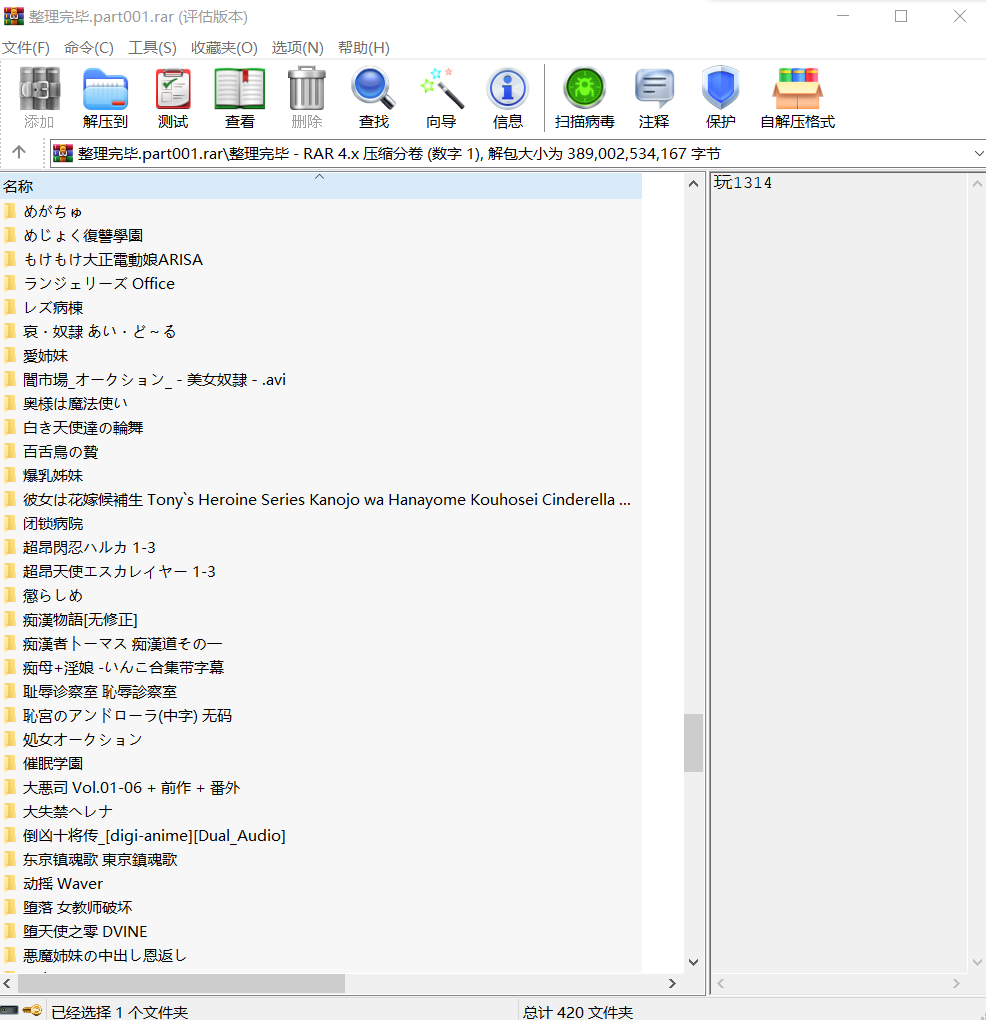Open the Find (查找) magnifier tool

[x=374, y=97]
